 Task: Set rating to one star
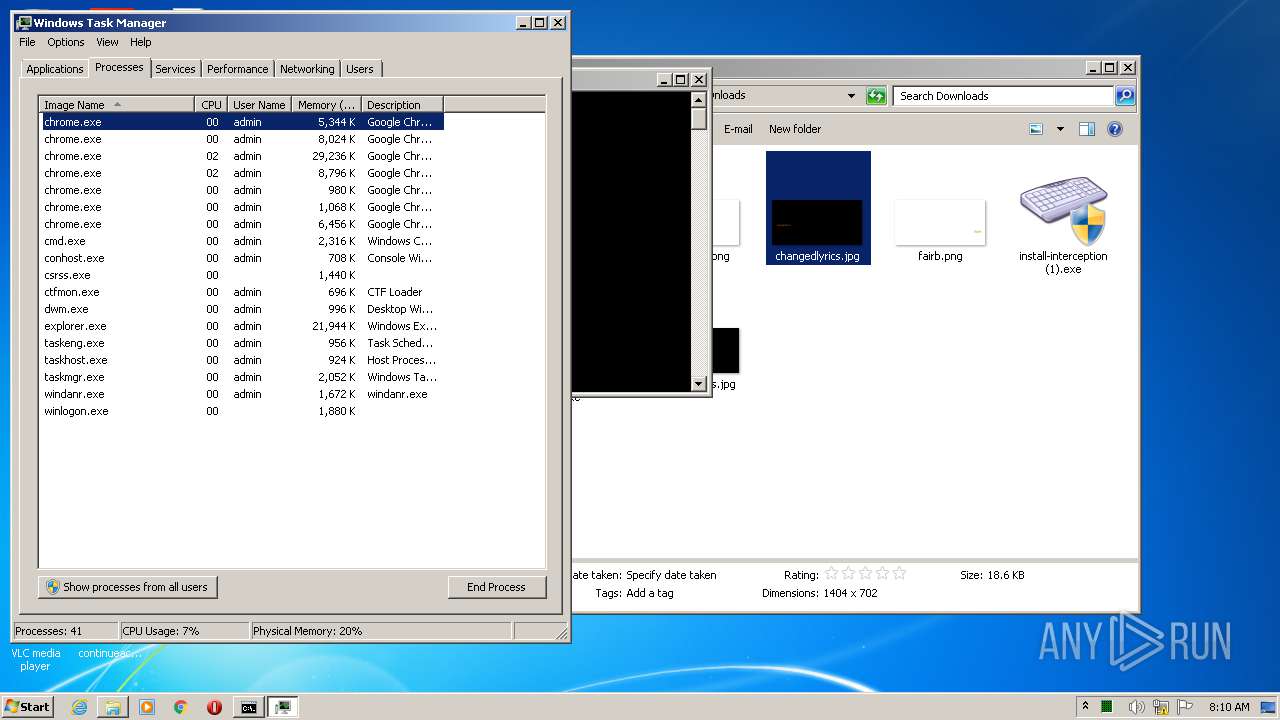tap(831, 574)
